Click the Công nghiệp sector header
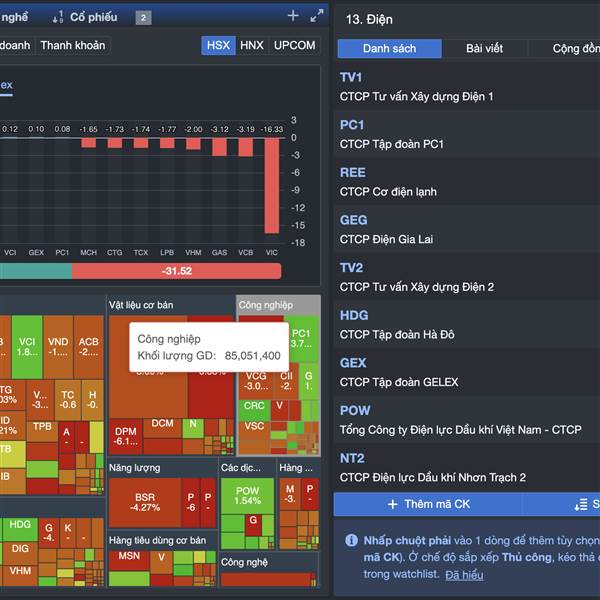The height and width of the screenshot is (600, 600). [266, 305]
